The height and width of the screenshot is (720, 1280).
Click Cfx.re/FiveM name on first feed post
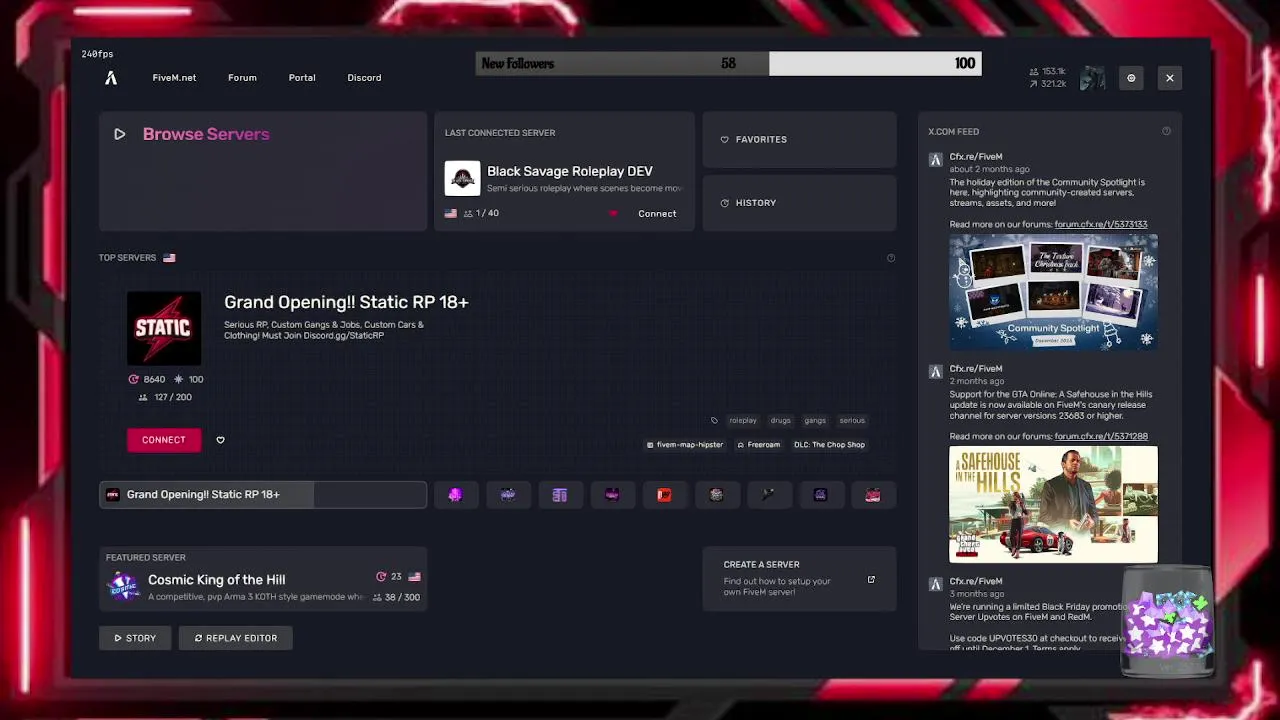click(x=976, y=157)
